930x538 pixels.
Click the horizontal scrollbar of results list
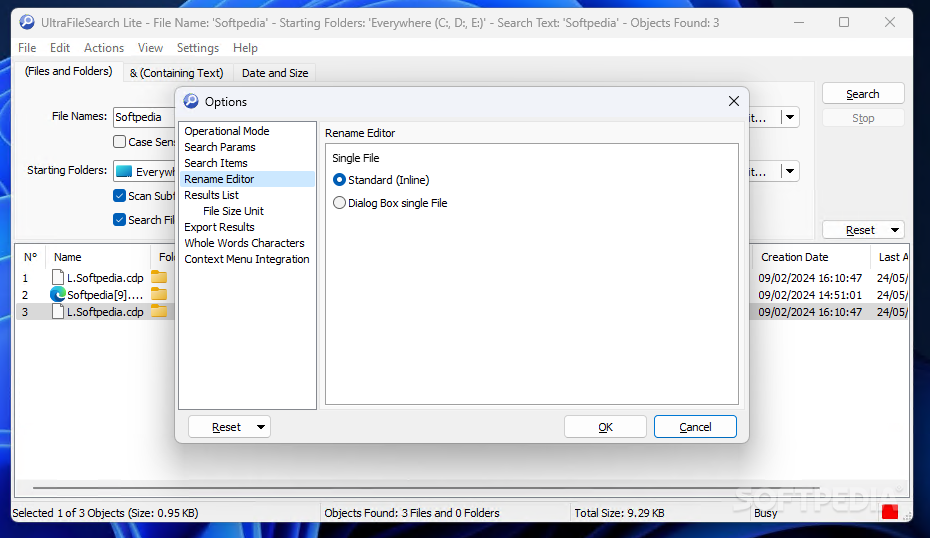(426, 488)
